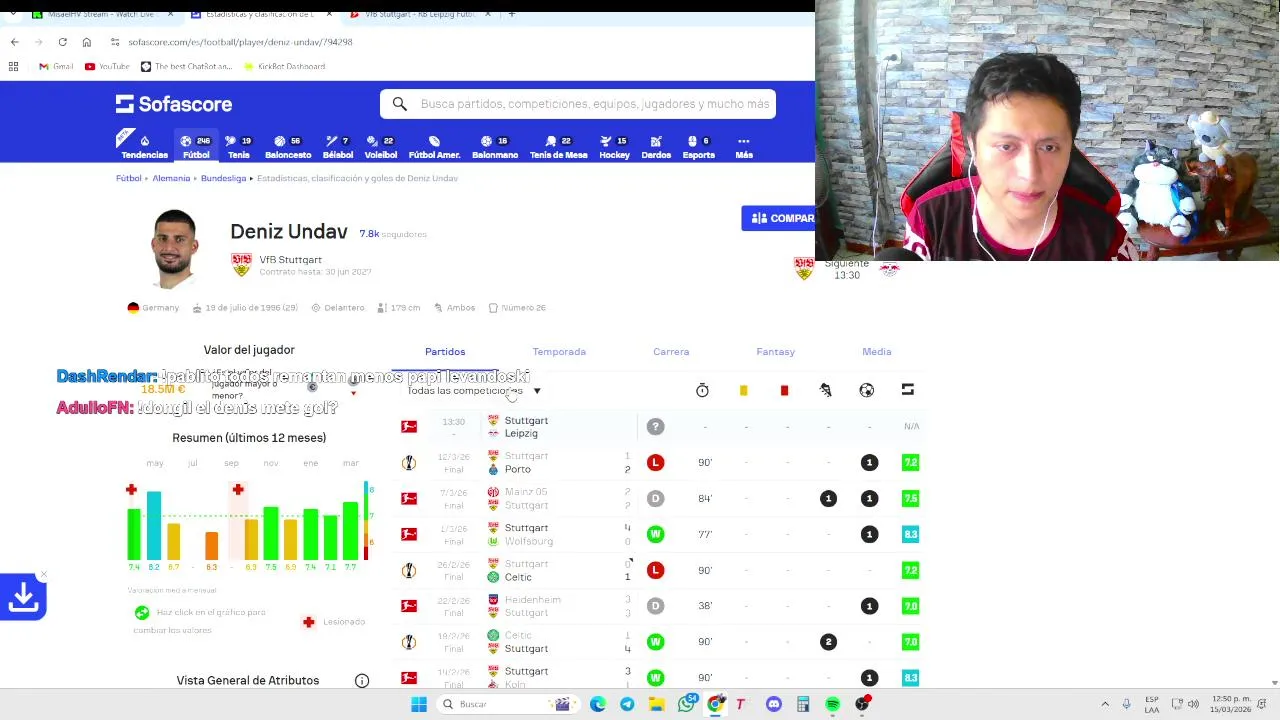Switch to the Media tab
Viewport: 1280px width, 720px height.
[876, 352]
